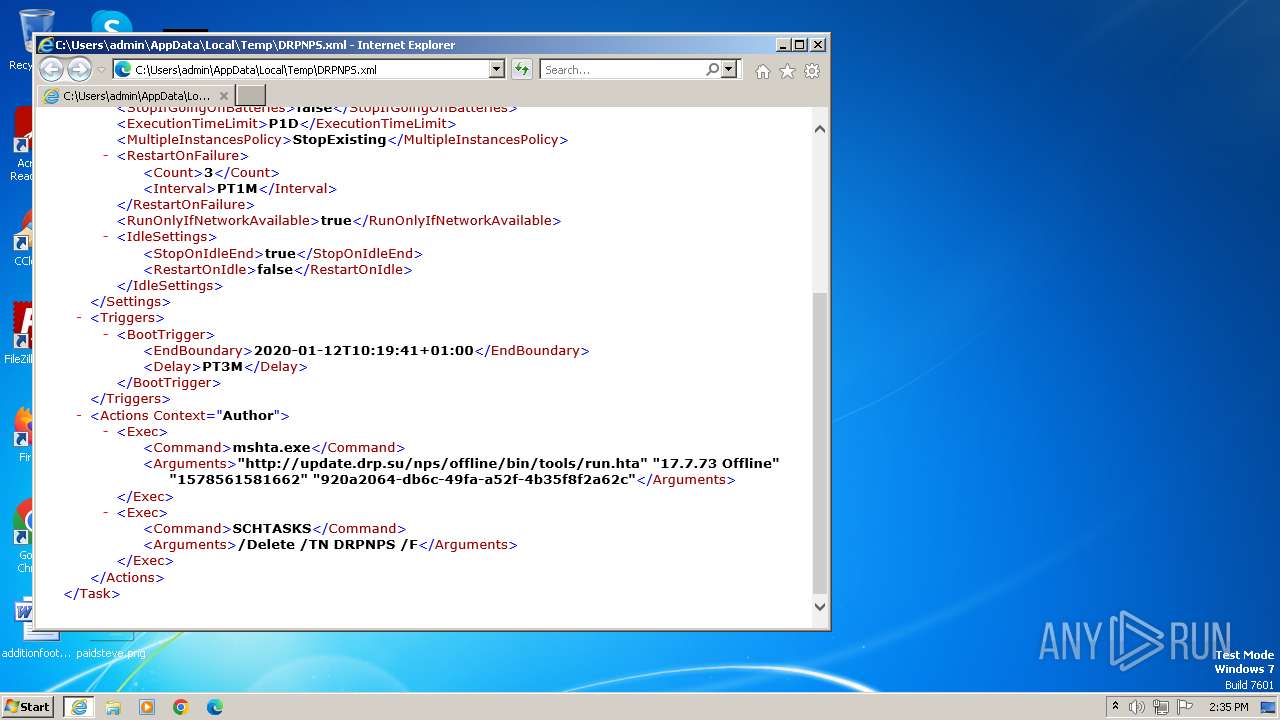Open Media Player from the taskbar
1280x720 pixels.
coord(147,707)
